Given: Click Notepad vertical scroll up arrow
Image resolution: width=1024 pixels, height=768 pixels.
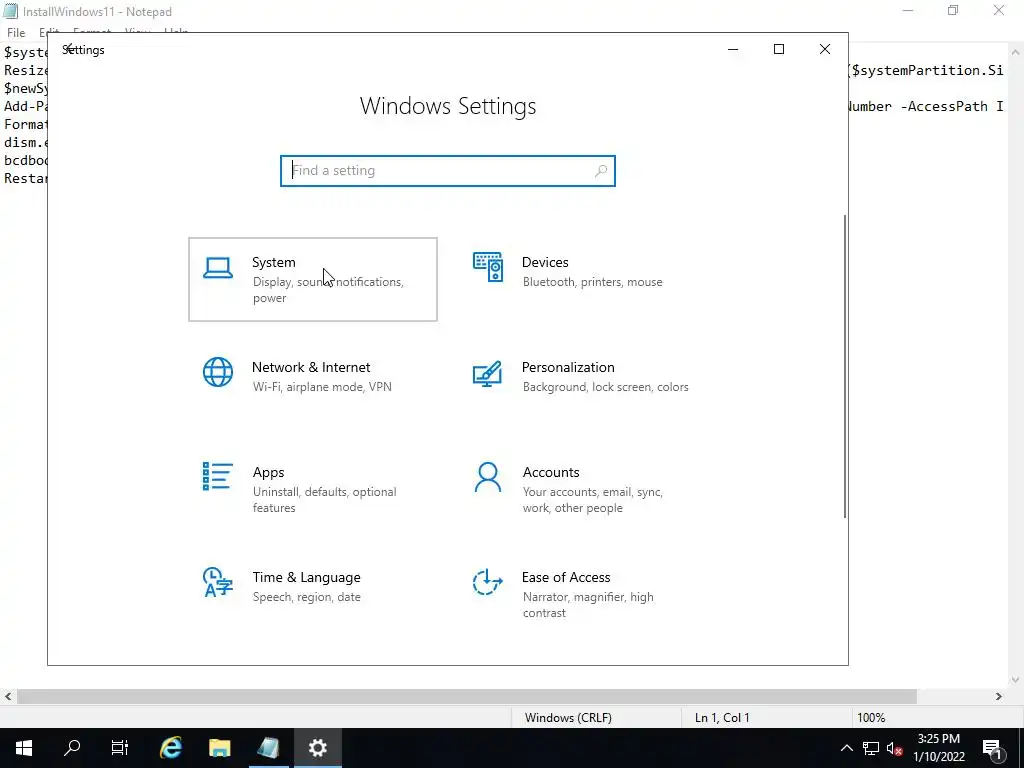Looking at the screenshot, I should pos(1016,51).
